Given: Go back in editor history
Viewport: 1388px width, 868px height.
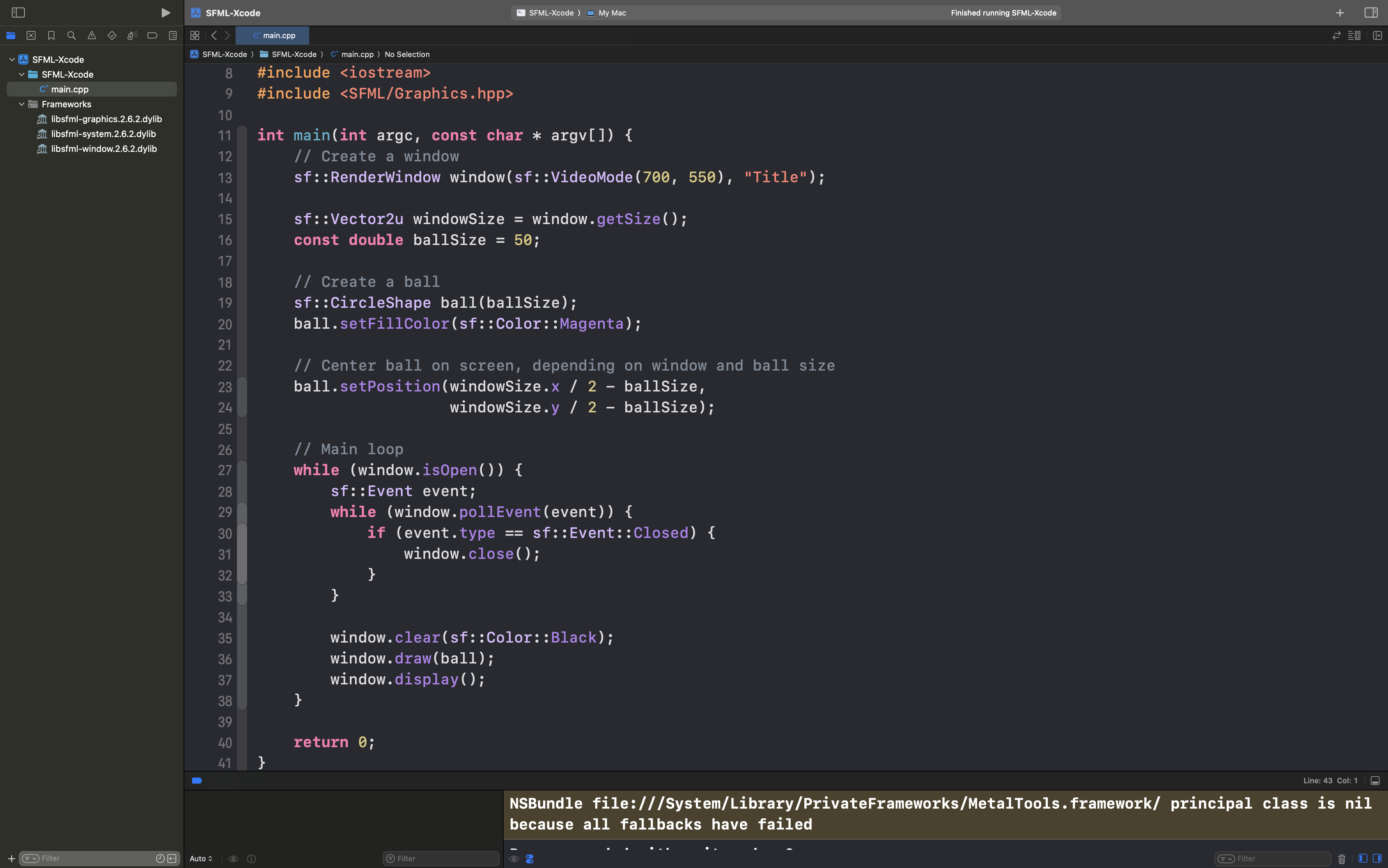Looking at the screenshot, I should point(214,35).
